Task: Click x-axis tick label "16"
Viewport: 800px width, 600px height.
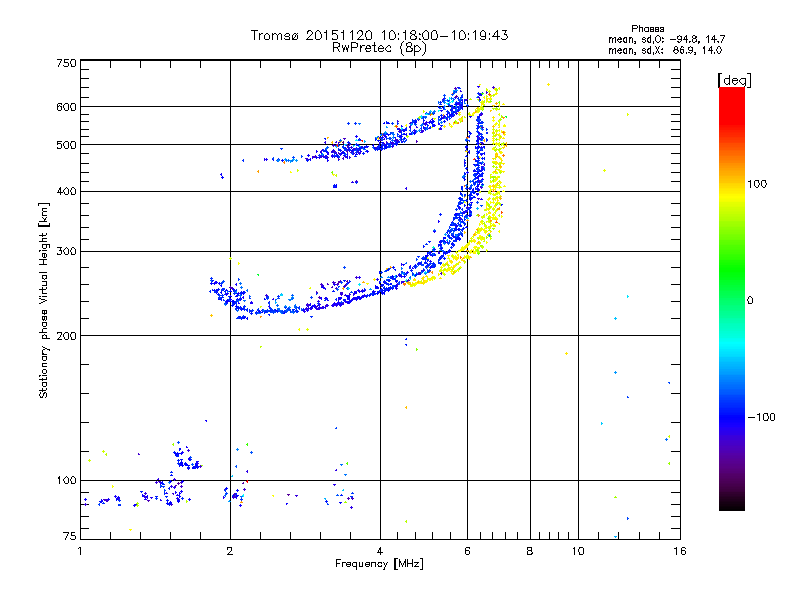Action: pos(680,551)
